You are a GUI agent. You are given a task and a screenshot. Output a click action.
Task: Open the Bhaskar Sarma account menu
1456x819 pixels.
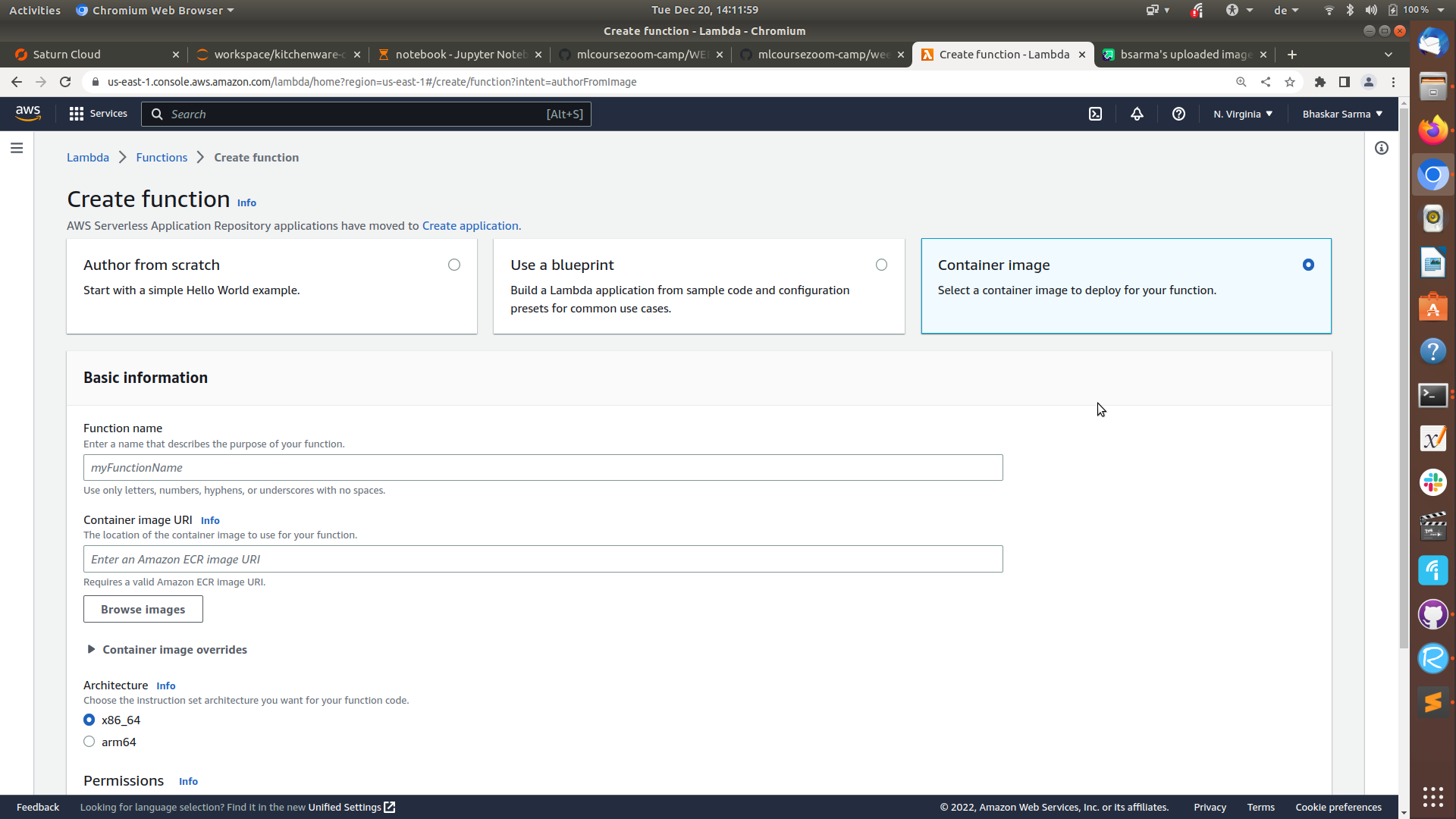click(x=1342, y=114)
